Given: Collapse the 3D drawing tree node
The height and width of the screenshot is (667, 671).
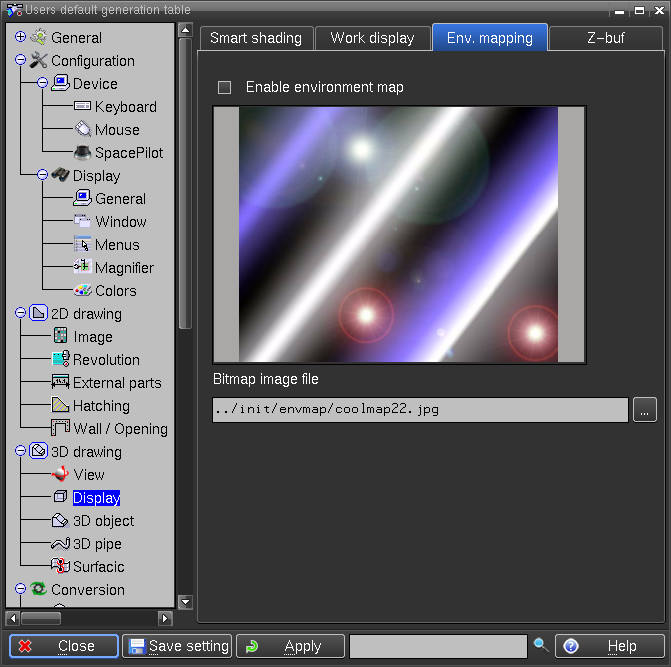Looking at the screenshot, I should click(x=21, y=452).
